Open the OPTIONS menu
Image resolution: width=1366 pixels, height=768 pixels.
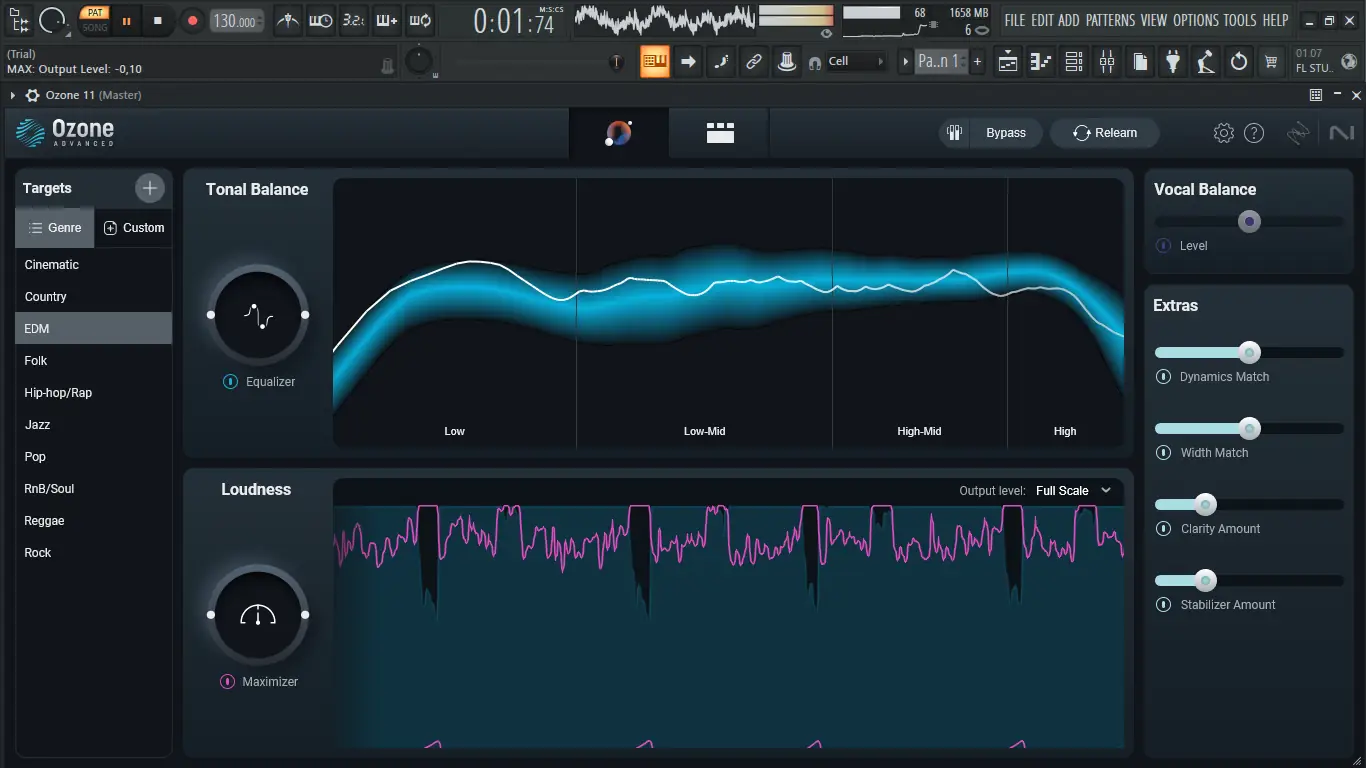click(x=1196, y=20)
